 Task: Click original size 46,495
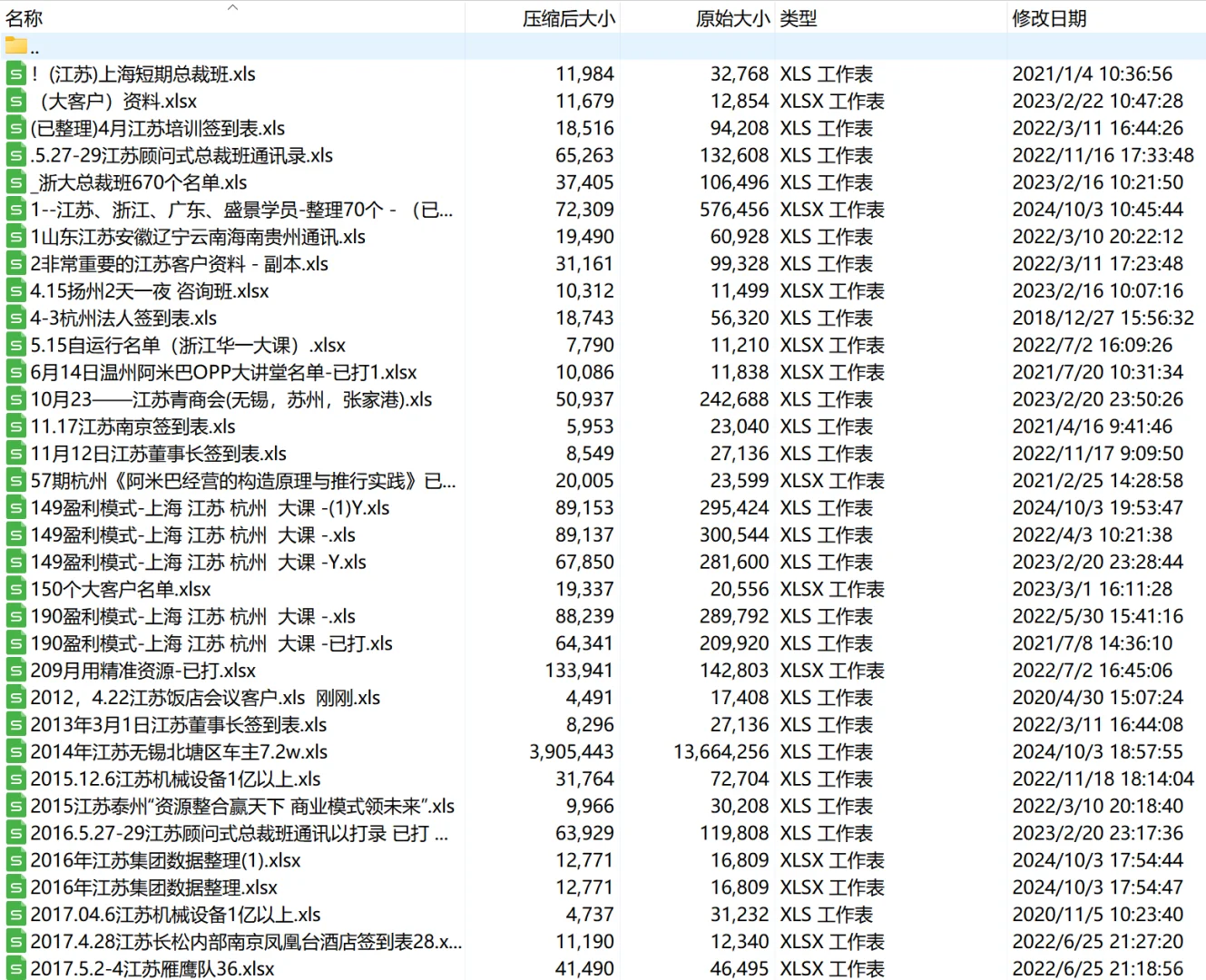pyautogui.click(x=740, y=968)
